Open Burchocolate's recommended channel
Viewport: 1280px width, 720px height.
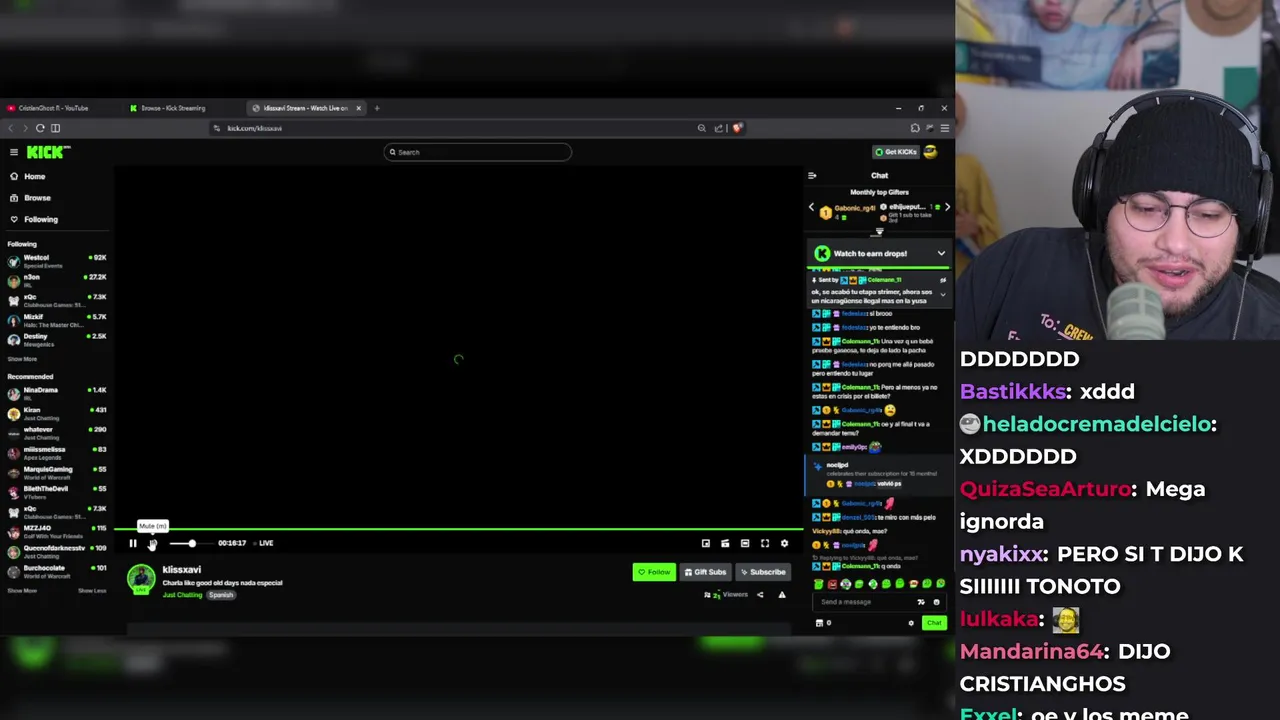pyautogui.click(x=57, y=571)
